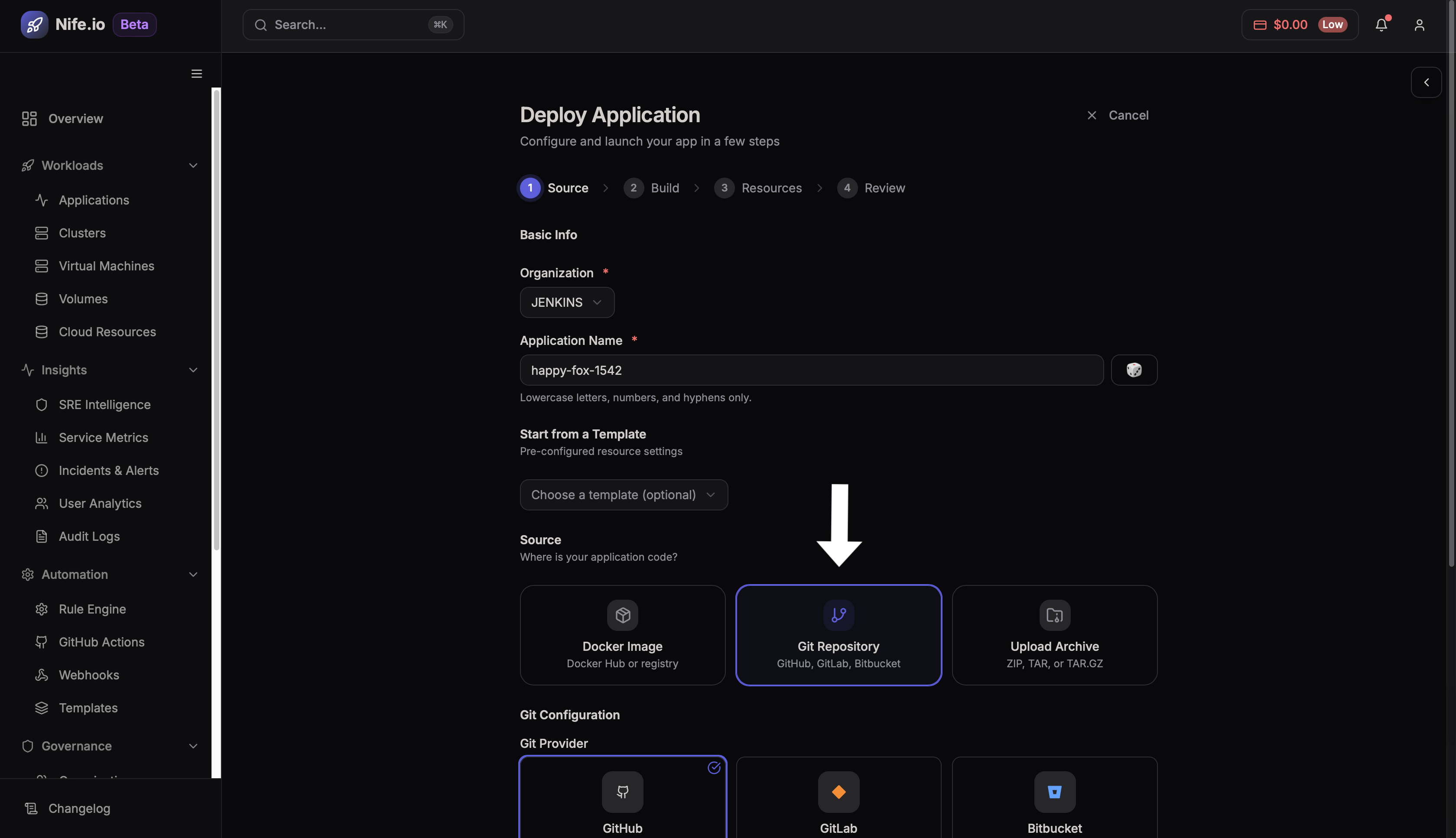Open the user account icon
Viewport: 1456px width, 838px height.
(x=1419, y=25)
